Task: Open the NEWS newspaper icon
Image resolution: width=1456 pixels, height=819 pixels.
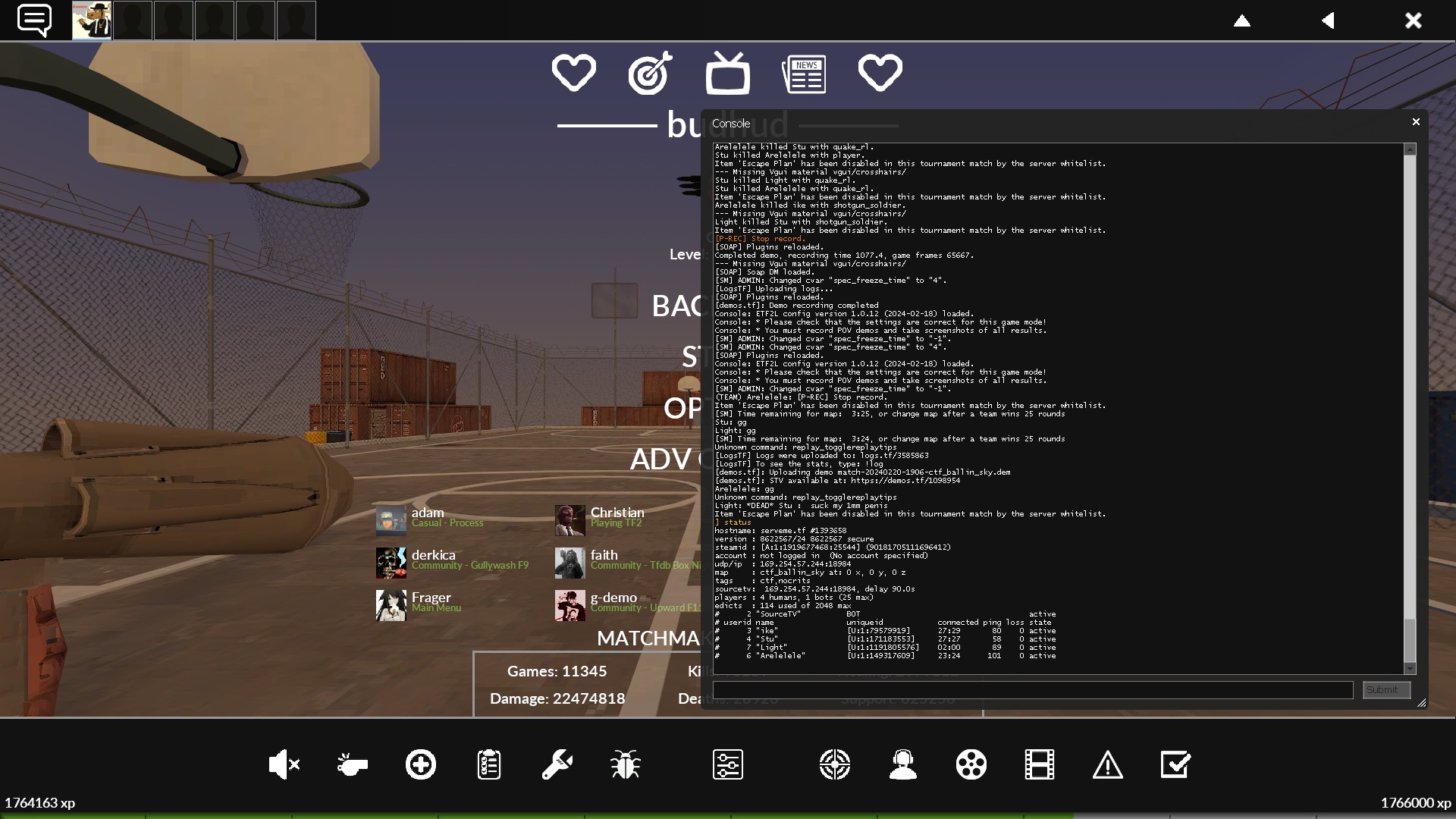Action: (x=804, y=74)
